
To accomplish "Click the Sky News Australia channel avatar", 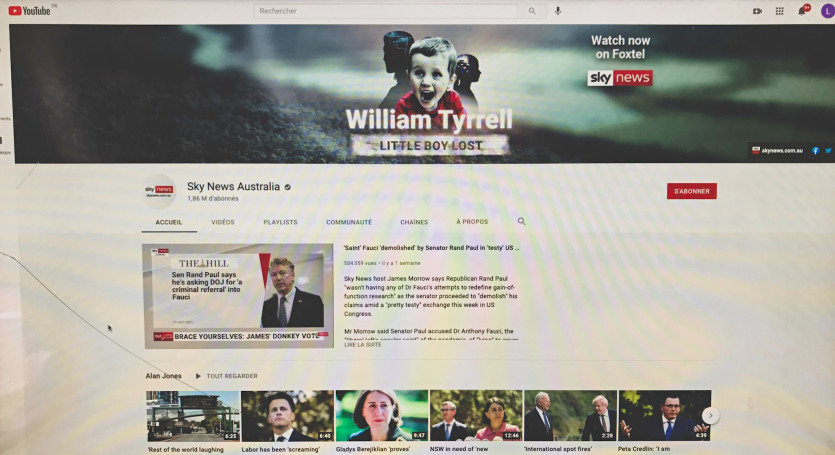I will 159,190.
